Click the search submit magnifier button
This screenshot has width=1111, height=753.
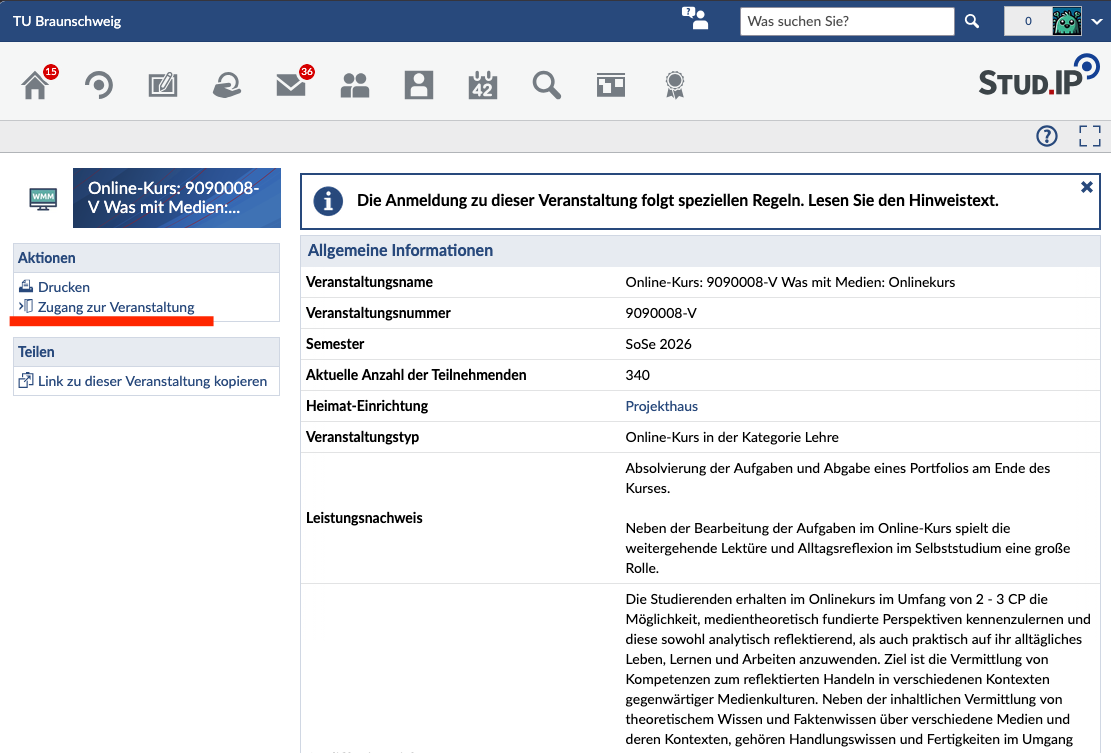coord(972,21)
